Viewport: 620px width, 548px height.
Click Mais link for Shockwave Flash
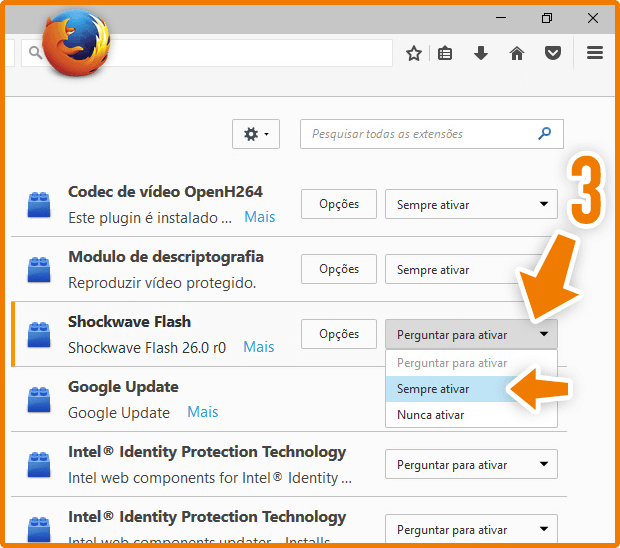click(259, 347)
